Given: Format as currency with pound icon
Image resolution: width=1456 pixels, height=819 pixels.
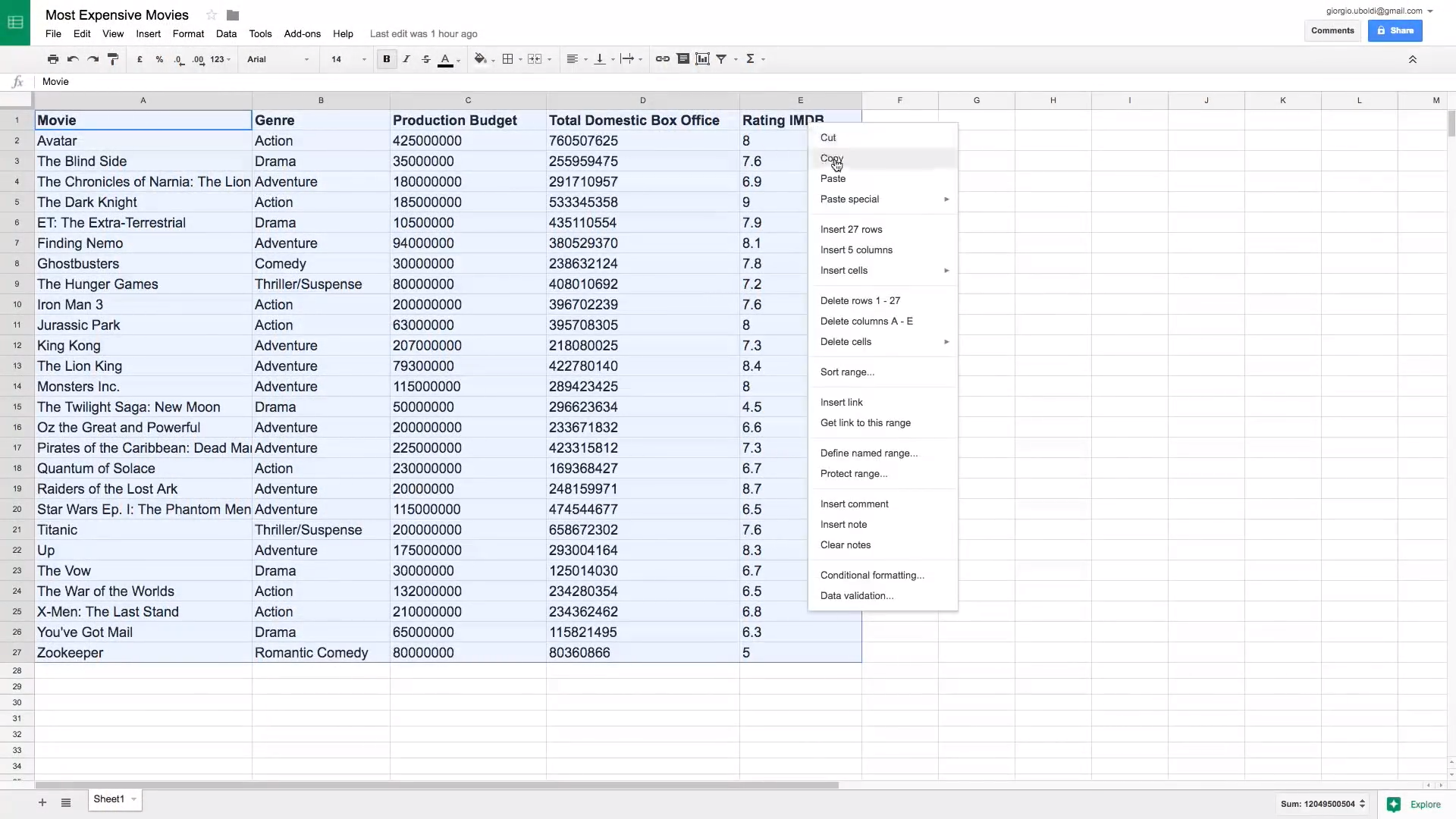Looking at the screenshot, I should 140,59.
